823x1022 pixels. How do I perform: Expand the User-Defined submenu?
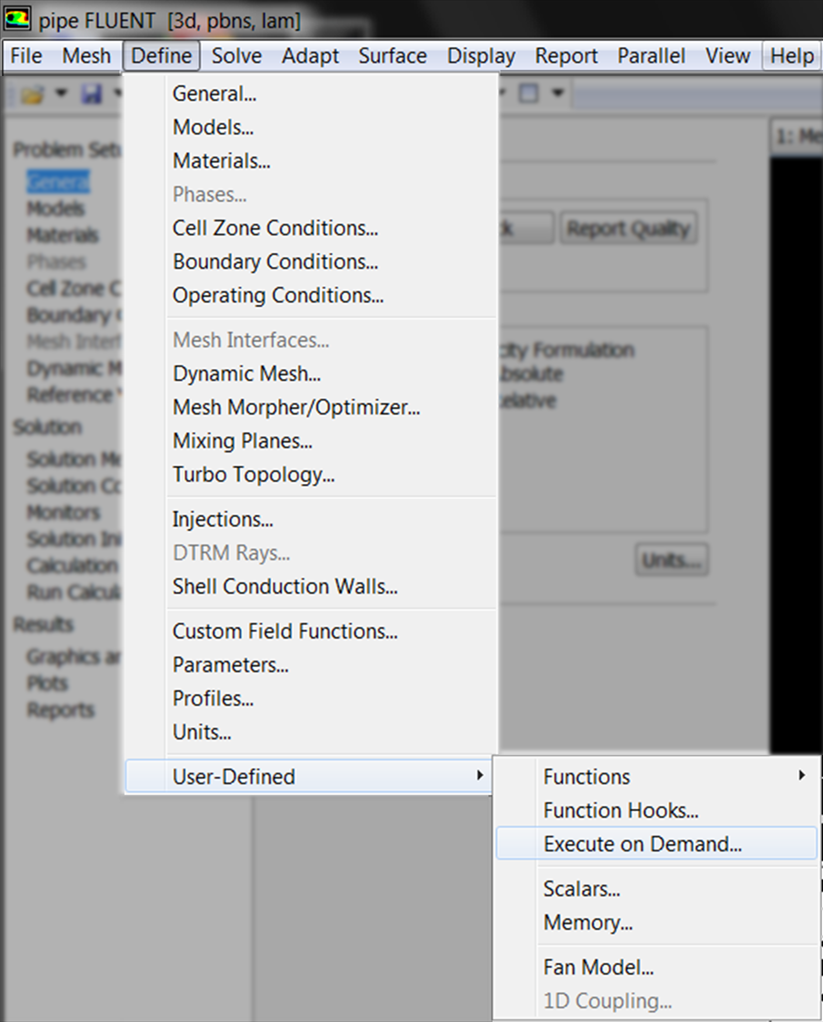308,776
